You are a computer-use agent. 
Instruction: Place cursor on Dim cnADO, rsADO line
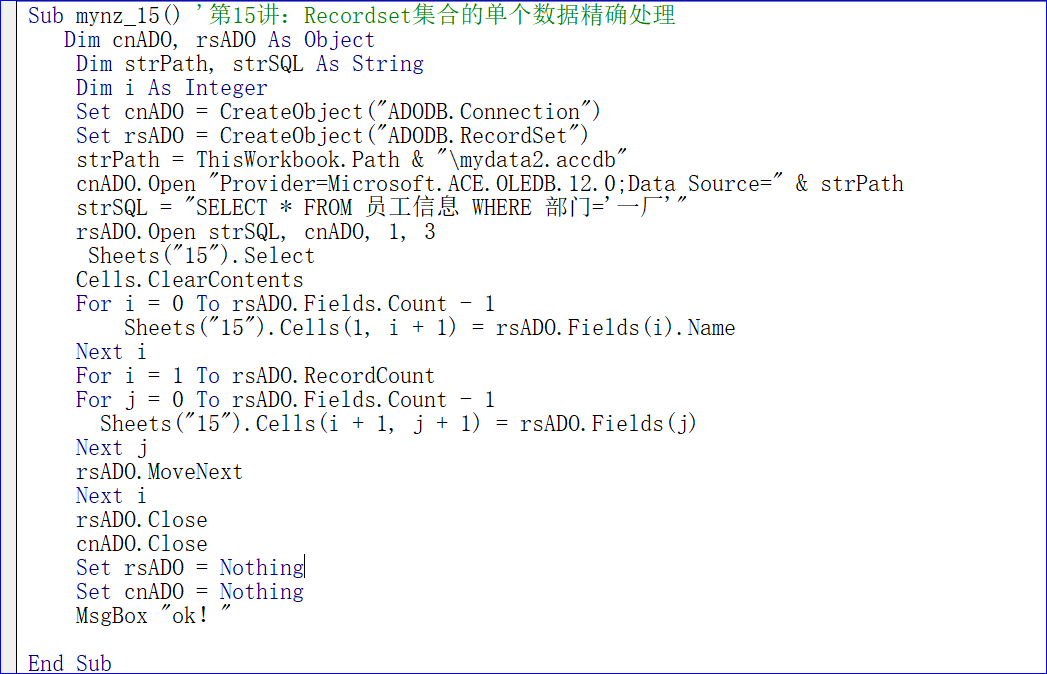tap(219, 41)
